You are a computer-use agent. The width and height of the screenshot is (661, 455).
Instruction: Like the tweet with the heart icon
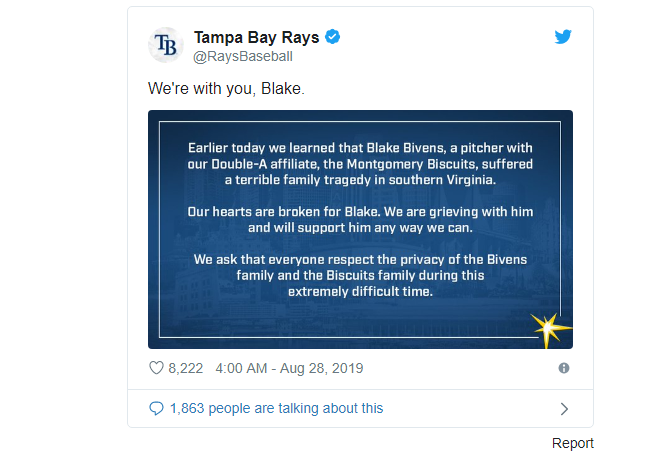pyautogui.click(x=156, y=368)
